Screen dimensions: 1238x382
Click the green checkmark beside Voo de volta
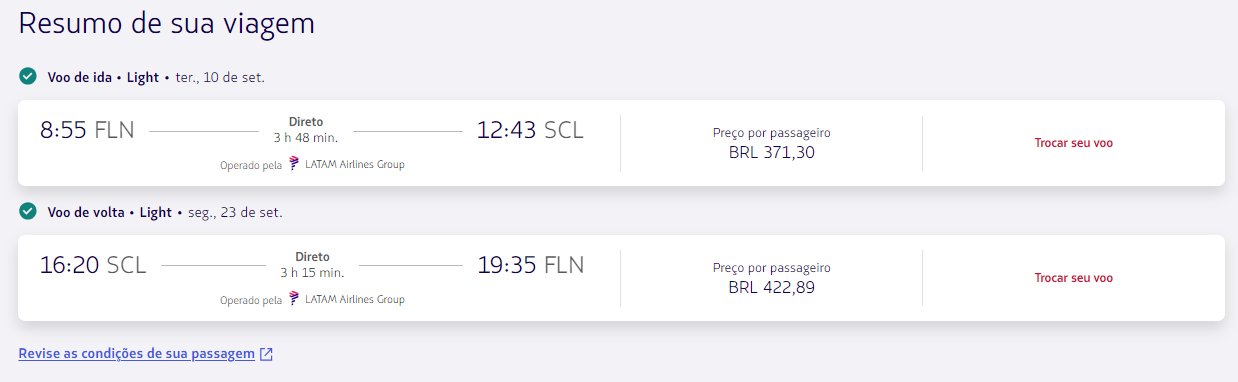pyautogui.click(x=28, y=212)
